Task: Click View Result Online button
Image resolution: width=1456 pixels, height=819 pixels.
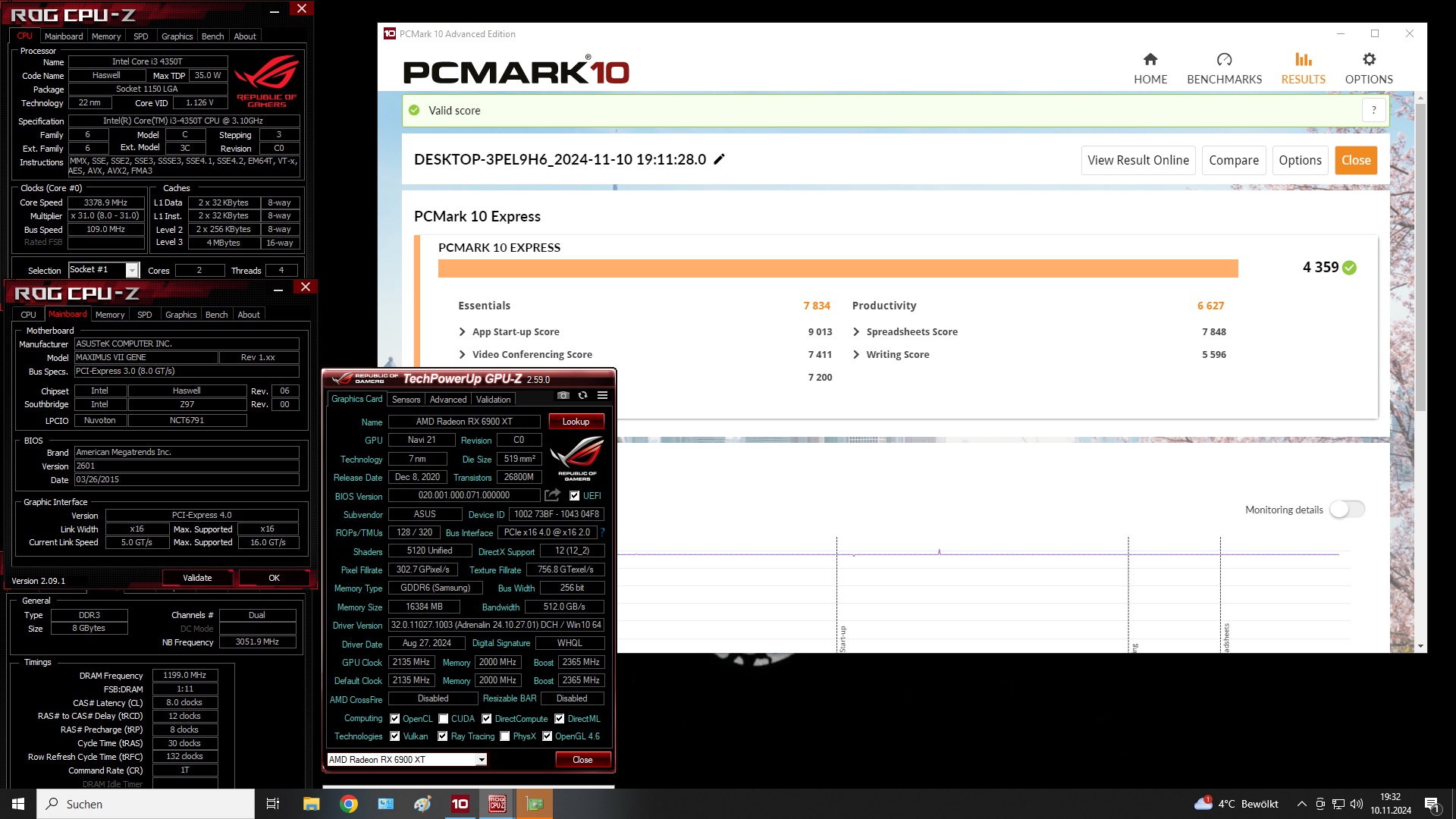Action: tap(1138, 160)
